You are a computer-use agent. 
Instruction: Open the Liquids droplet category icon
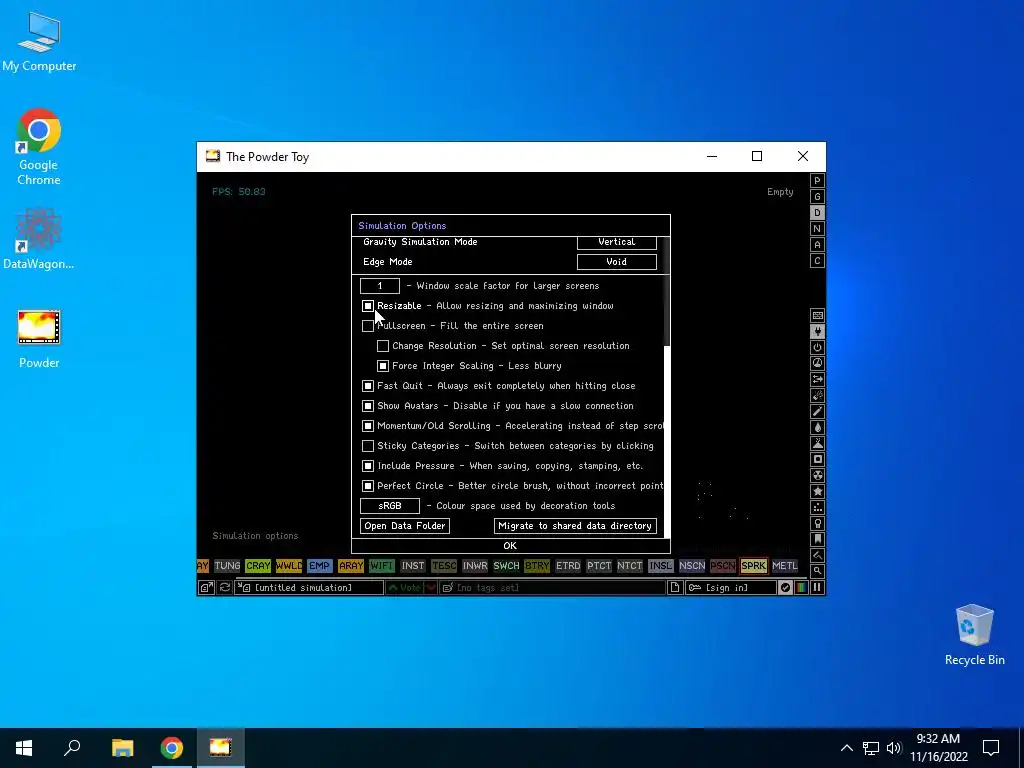pos(817,427)
